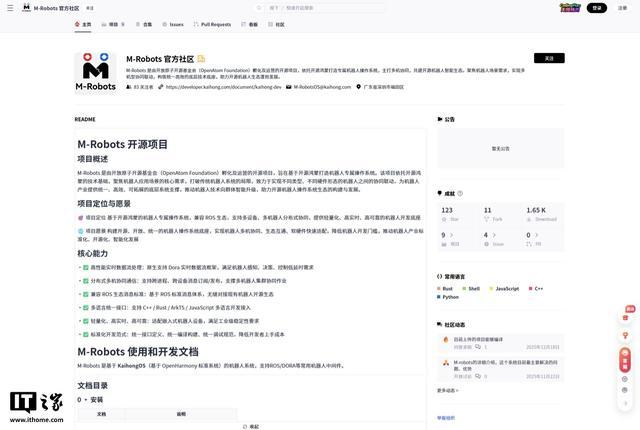The width and height of the screenshot is (640, 430).
Task: Select the Shell language tag
Action: pyautogui.click(x=471, y=288)
